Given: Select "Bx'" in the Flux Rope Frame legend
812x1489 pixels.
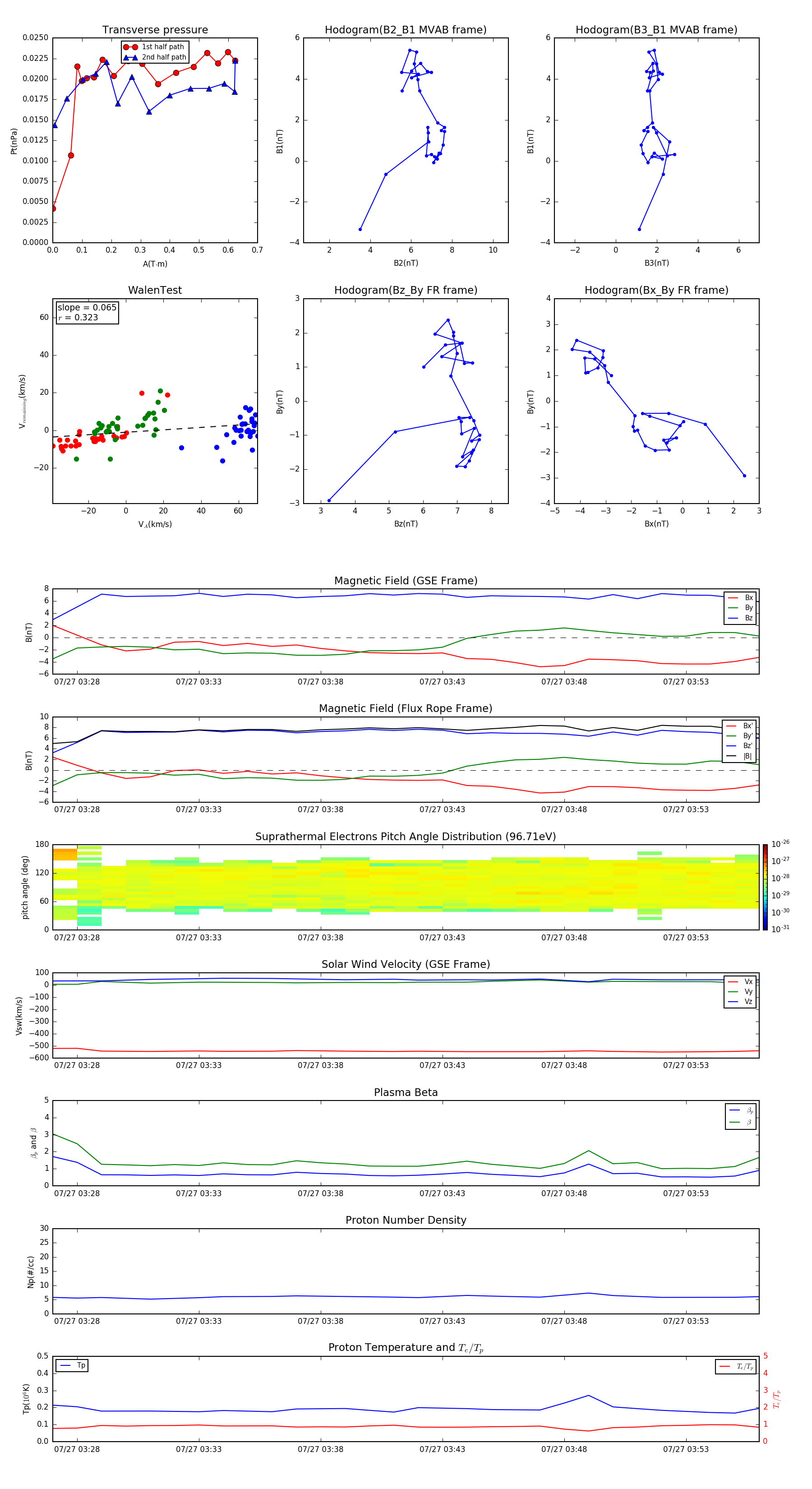Looking at the screenshot, I should click(740, 726).
